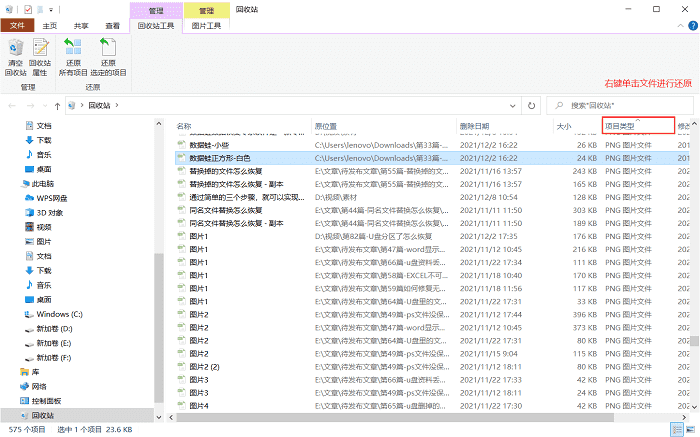Open recent locations dropdown arrow
Screen dimensions: 700x437
pos(45,106)
